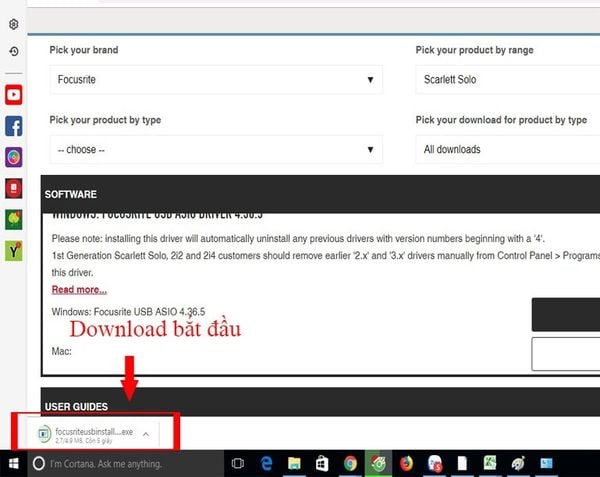Click the white Mac download button
Image resolution: width=600 pixels, height=477 pixels.
(566, 354)
